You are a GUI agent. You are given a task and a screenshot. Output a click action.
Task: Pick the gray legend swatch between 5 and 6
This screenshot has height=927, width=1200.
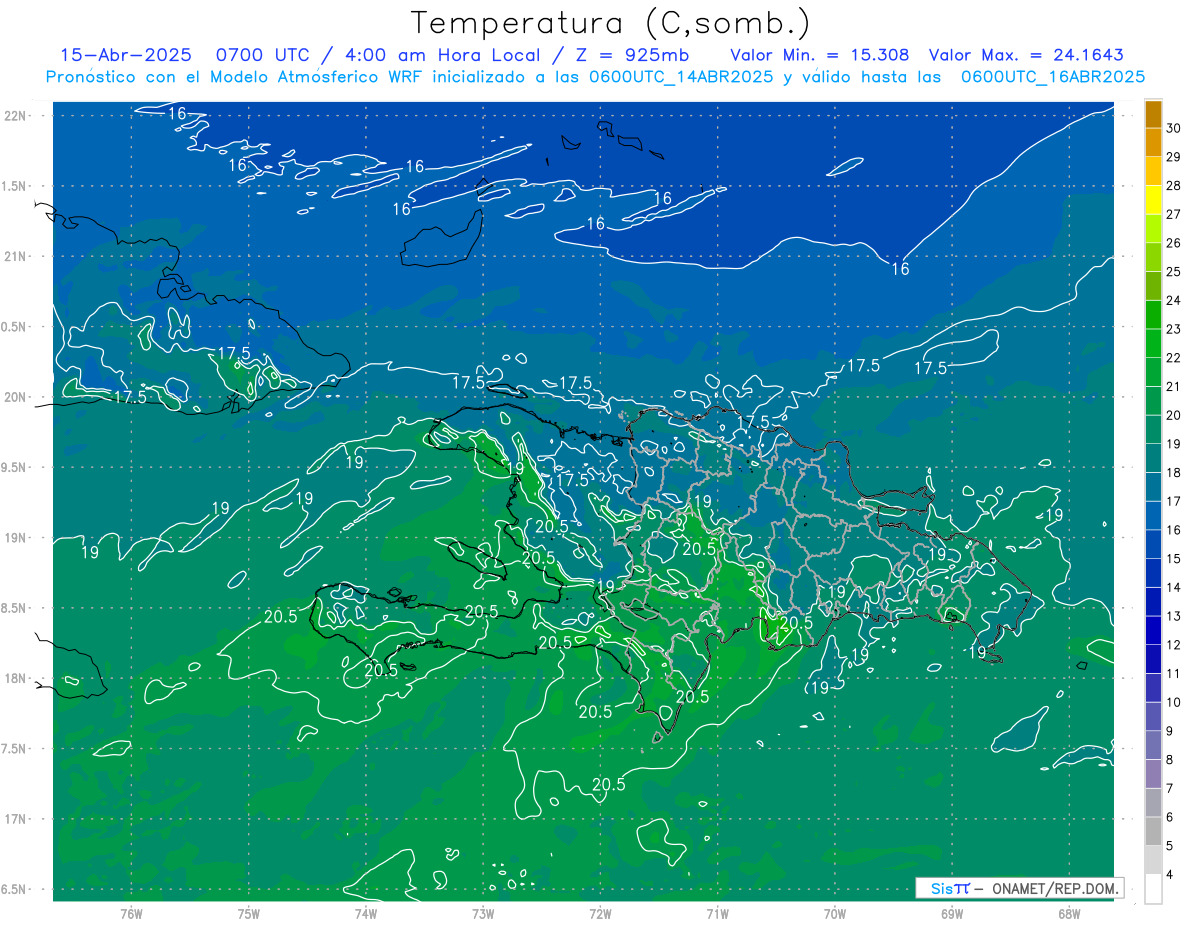tap(1154, 832)
